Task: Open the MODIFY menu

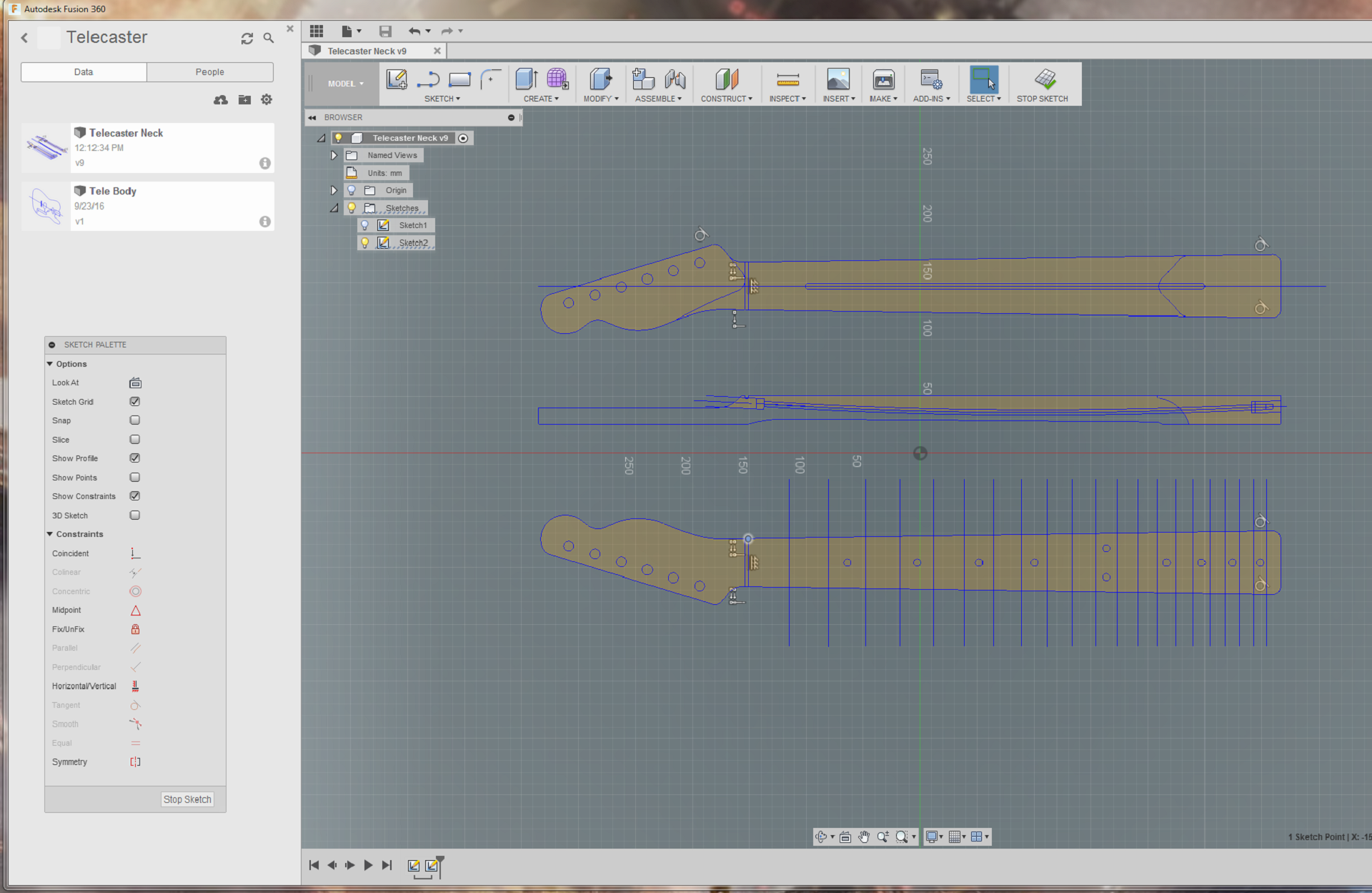Action: pos(600,99)
